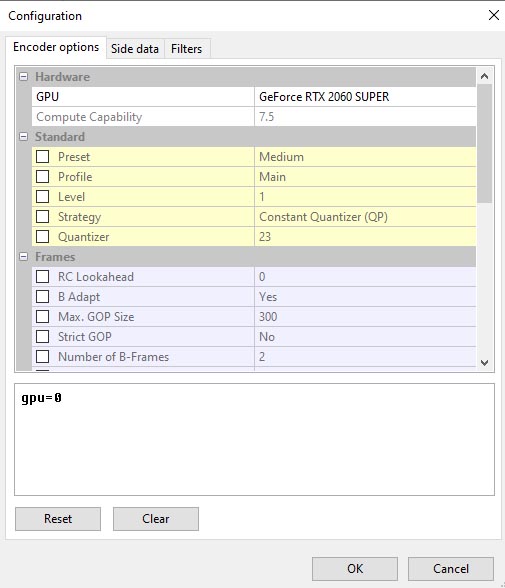This screenshot has height=588, width=505.
Task: Open Strategy value Constant Quantizer (QP)
Action: [x=365, y=217]
